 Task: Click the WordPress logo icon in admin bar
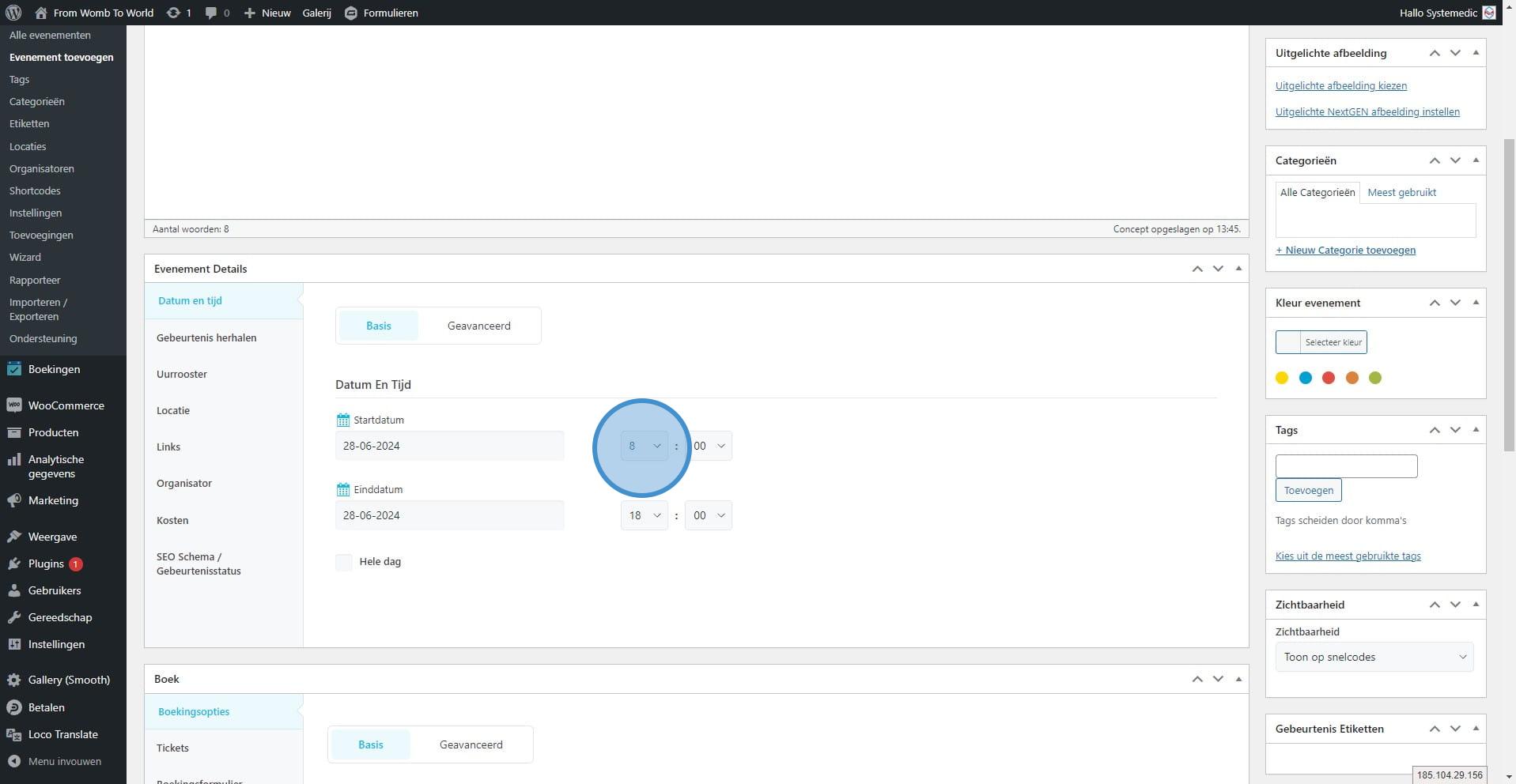tap(13, 13)
